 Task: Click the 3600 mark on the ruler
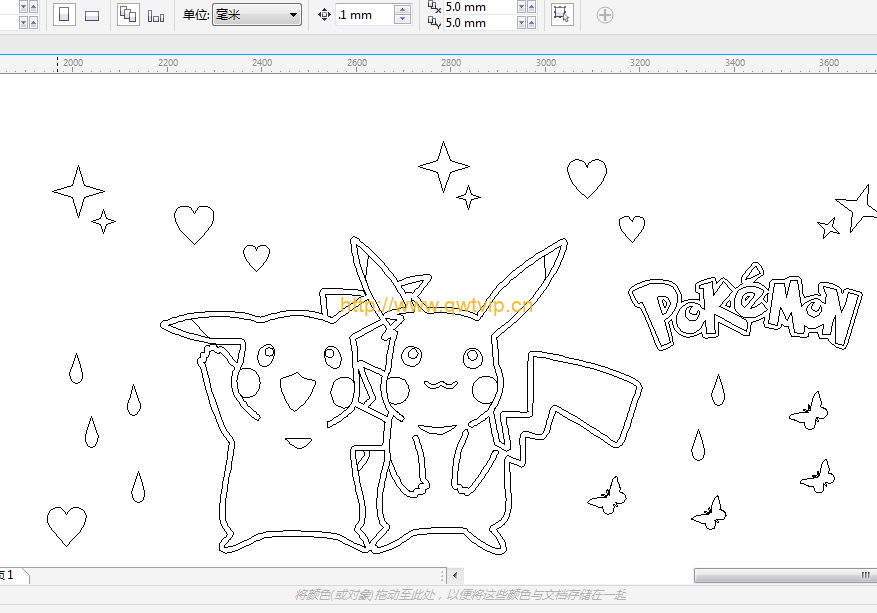(829, 63)
